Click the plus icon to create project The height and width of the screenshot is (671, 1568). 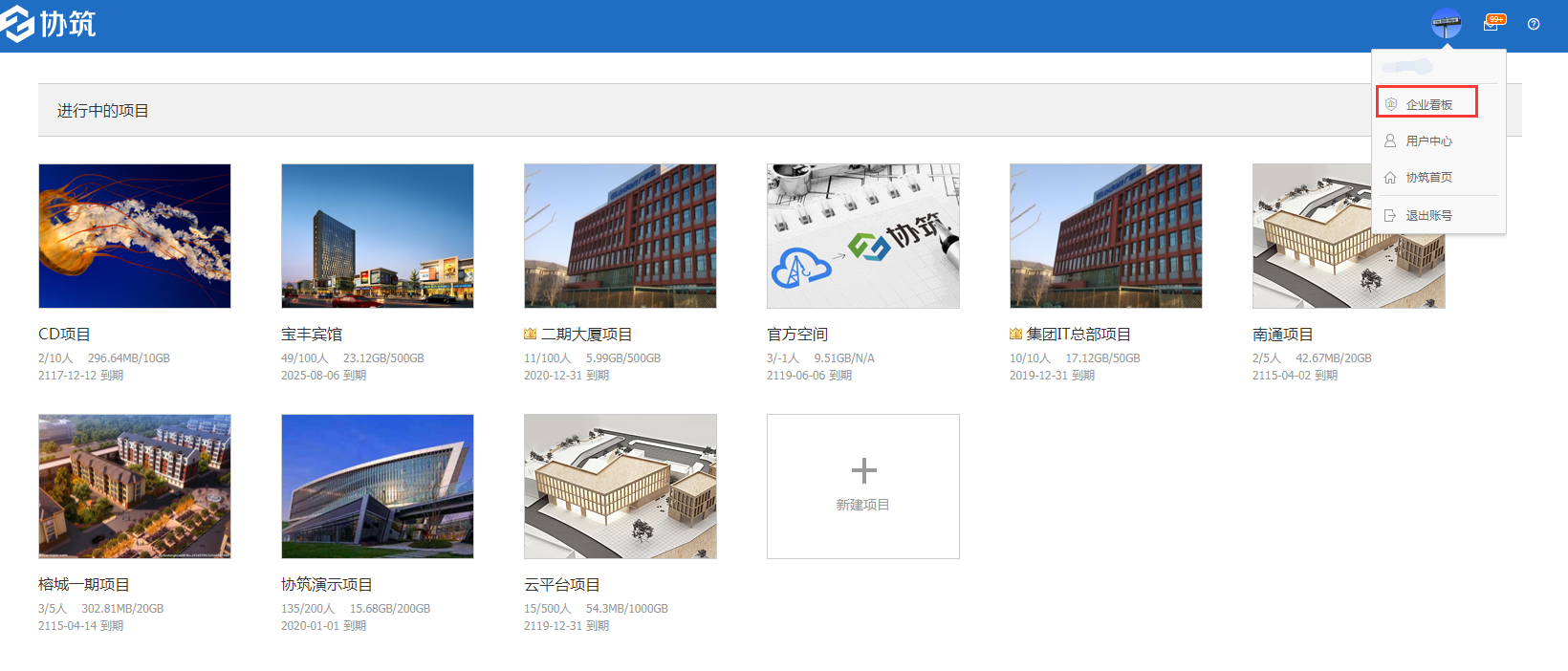click(x=863, y=470)
